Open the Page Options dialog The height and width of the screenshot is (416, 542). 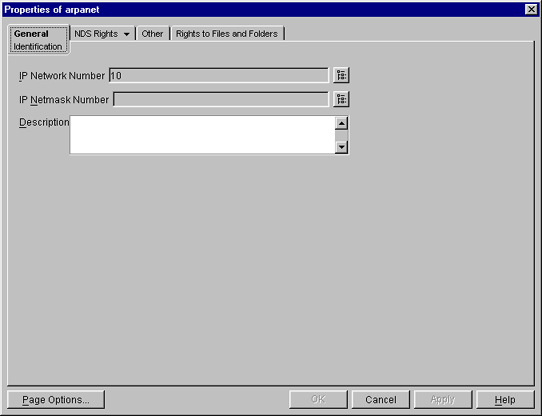coord(56,400)
